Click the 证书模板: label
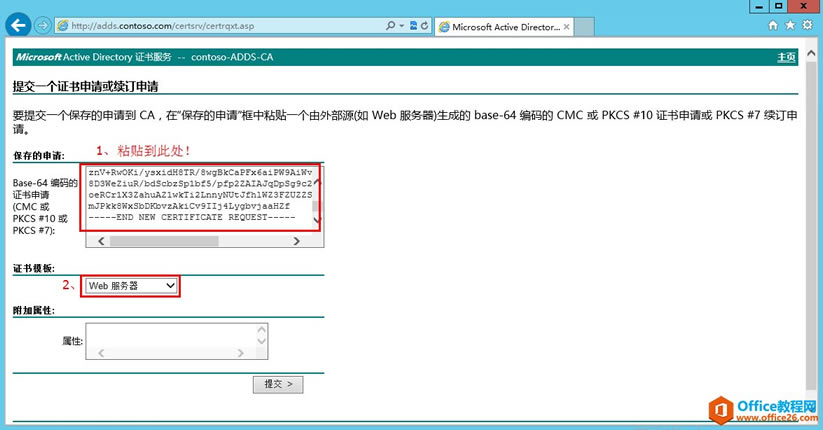Image resolution: width=823 pixels, height=430 pixels. point(34,268)
